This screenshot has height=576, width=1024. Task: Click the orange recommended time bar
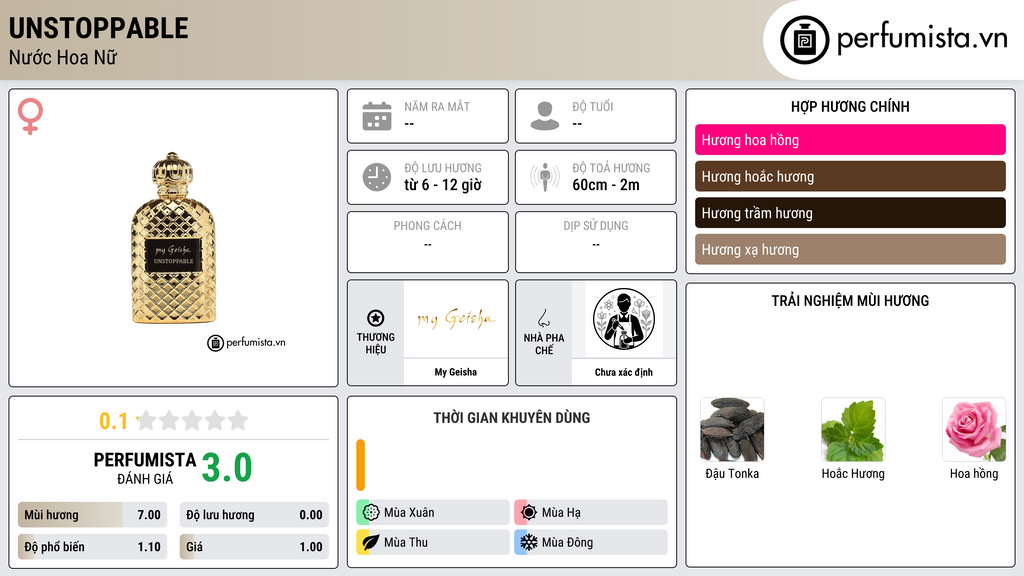tap(360, 465)
